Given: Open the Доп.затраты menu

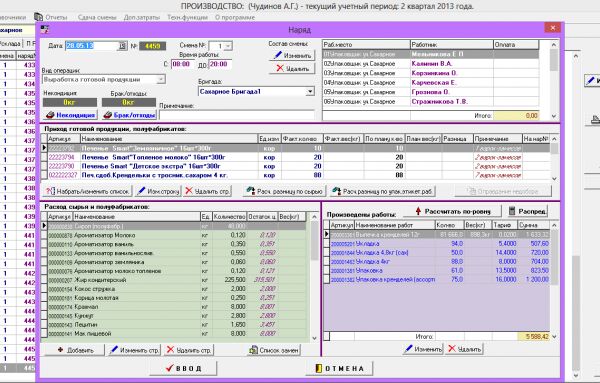Looking at the screenshot, I should (142, 17).
